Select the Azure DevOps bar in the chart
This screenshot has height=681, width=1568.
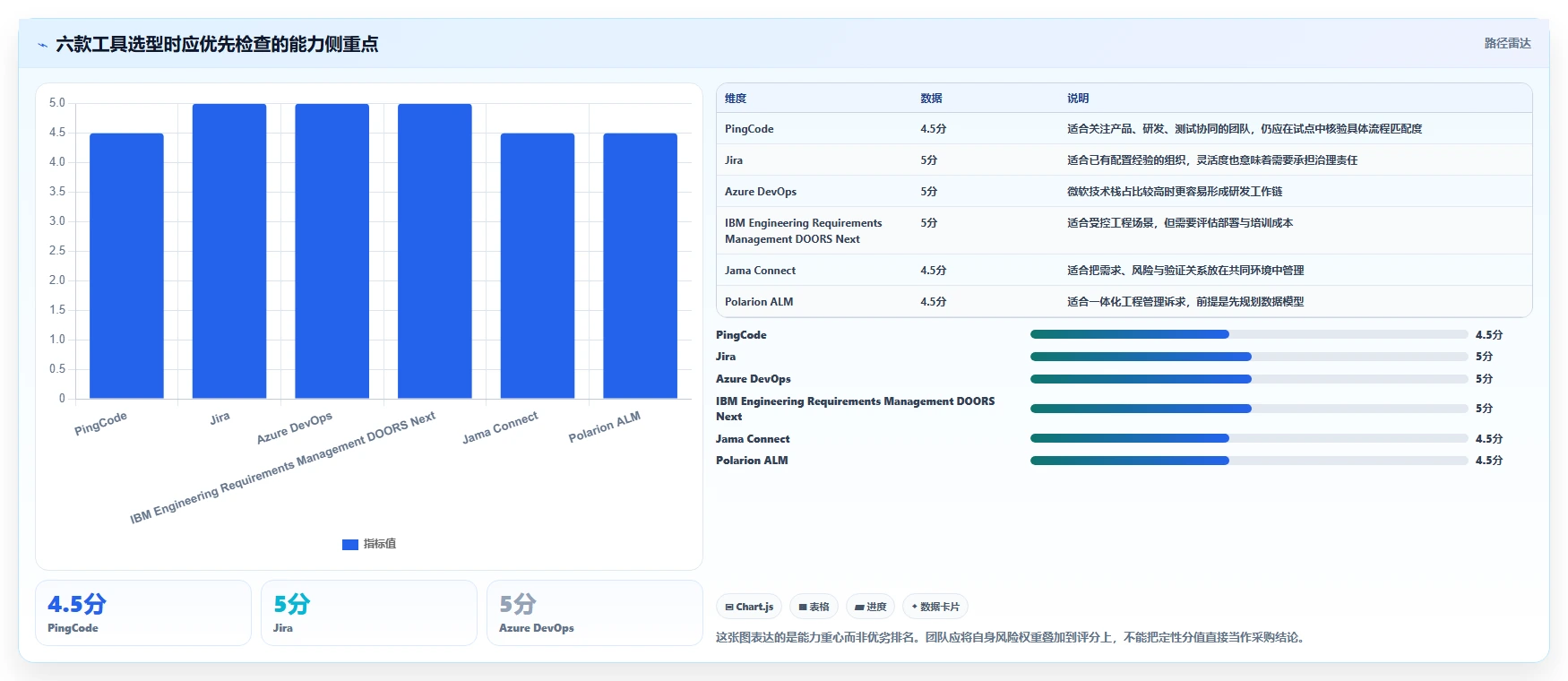coord(332,251)
